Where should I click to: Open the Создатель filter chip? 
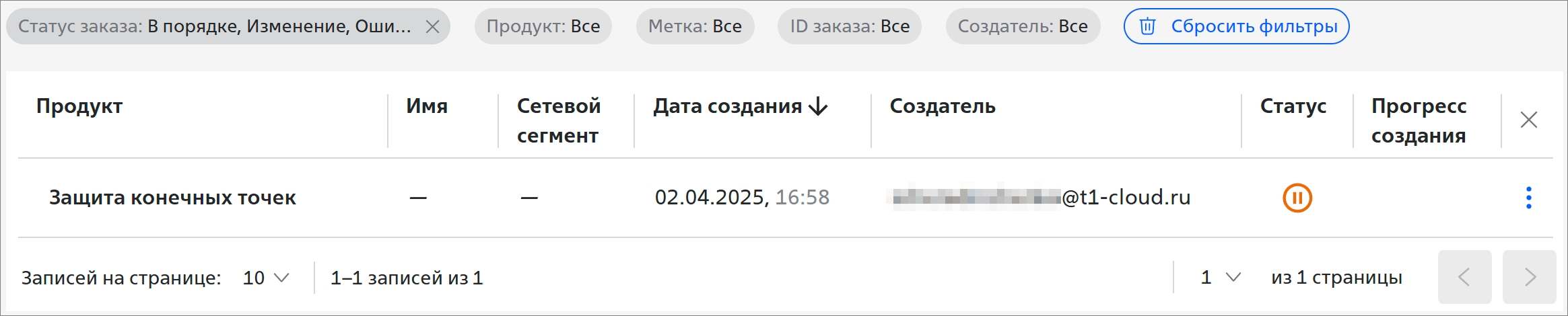click(1023, 26)
